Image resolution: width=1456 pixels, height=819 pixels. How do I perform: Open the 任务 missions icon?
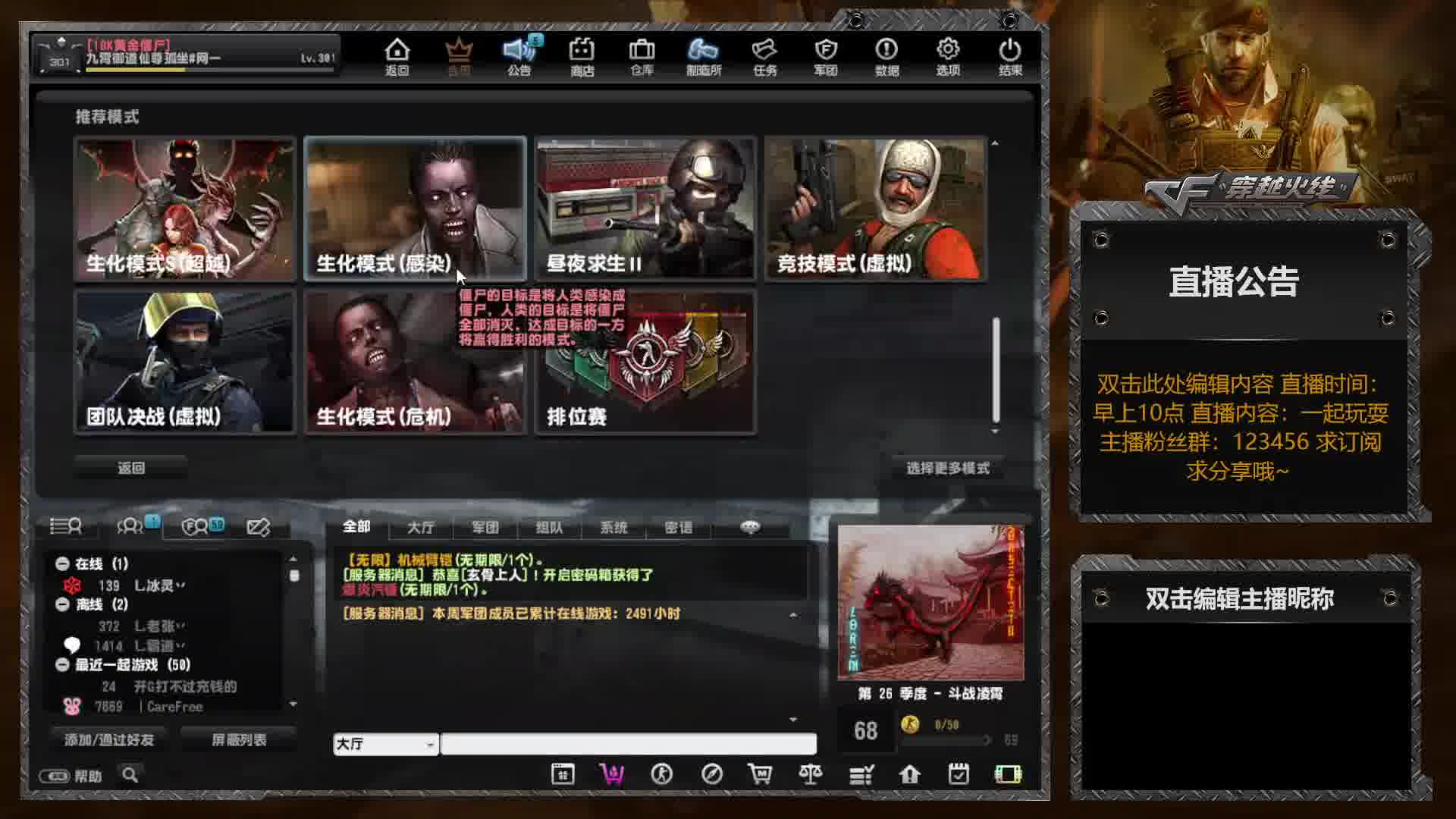pyautogui.click(x=764, y=57)
